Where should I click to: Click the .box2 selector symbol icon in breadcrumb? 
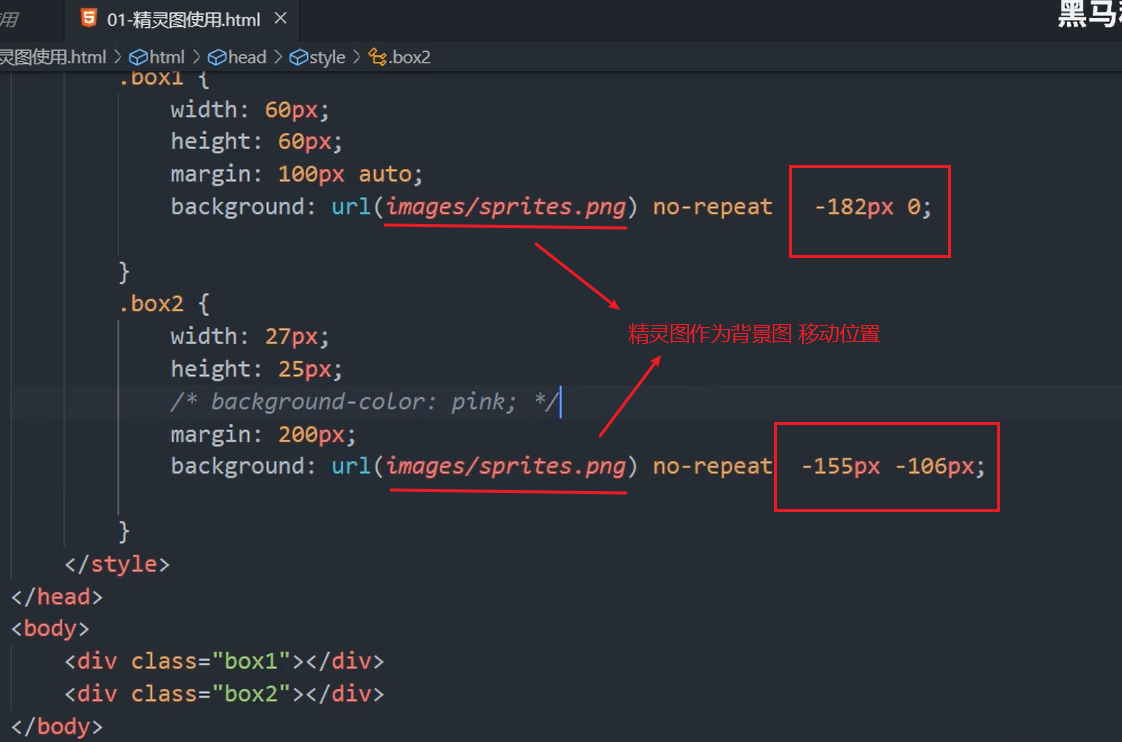(377, 57)
